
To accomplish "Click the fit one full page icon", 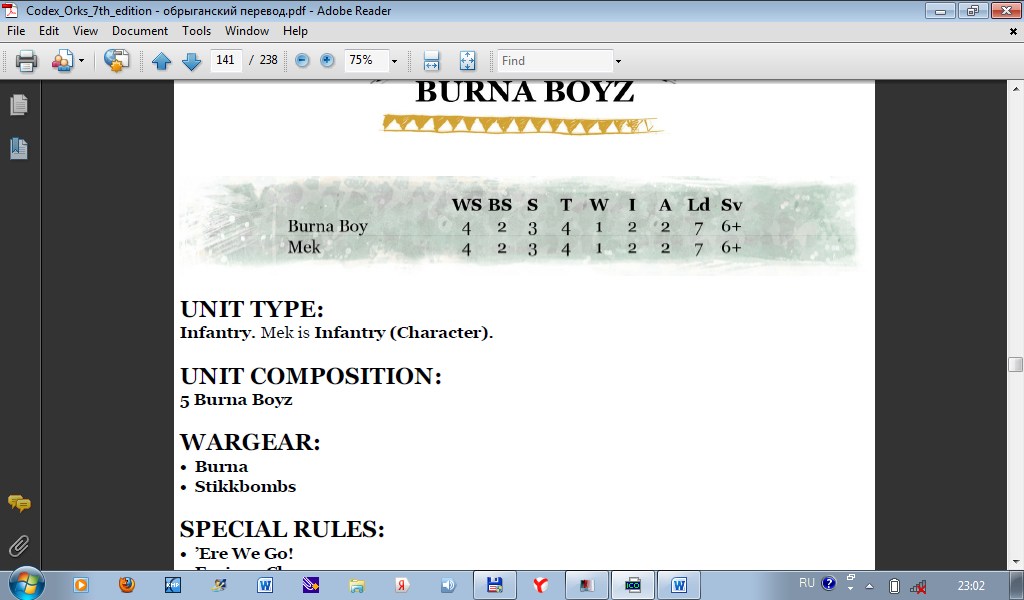I will pos(468,61).
